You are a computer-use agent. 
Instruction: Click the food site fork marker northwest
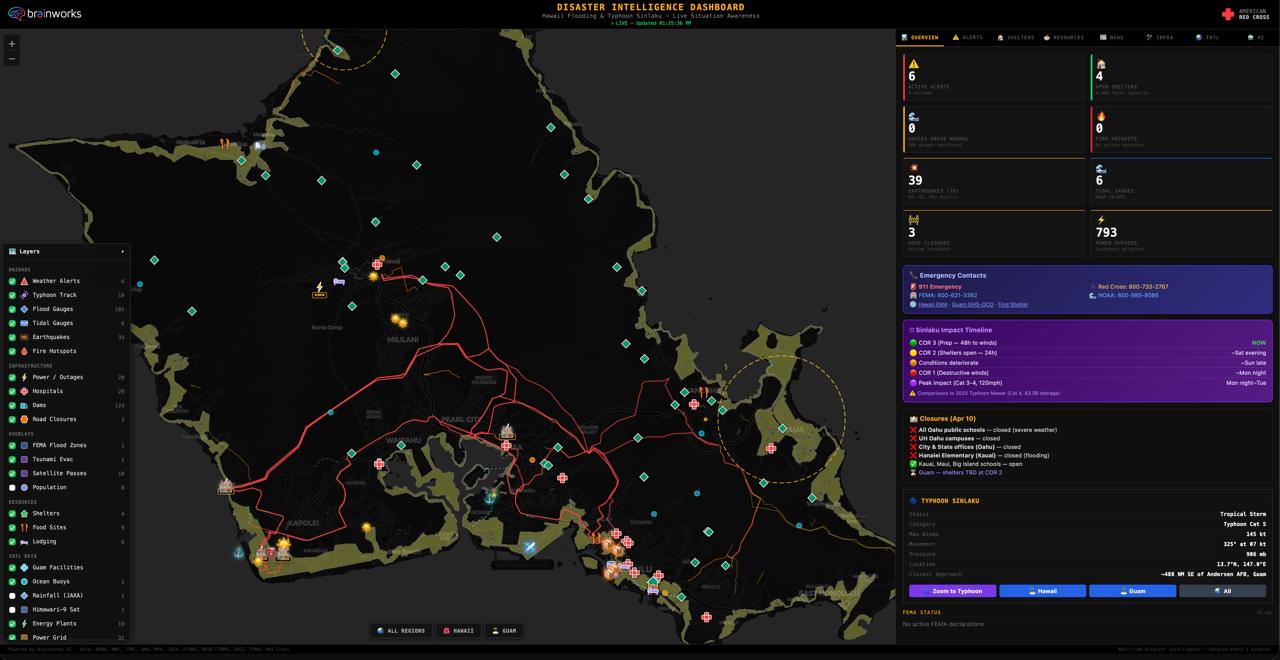tap(225, 144)
